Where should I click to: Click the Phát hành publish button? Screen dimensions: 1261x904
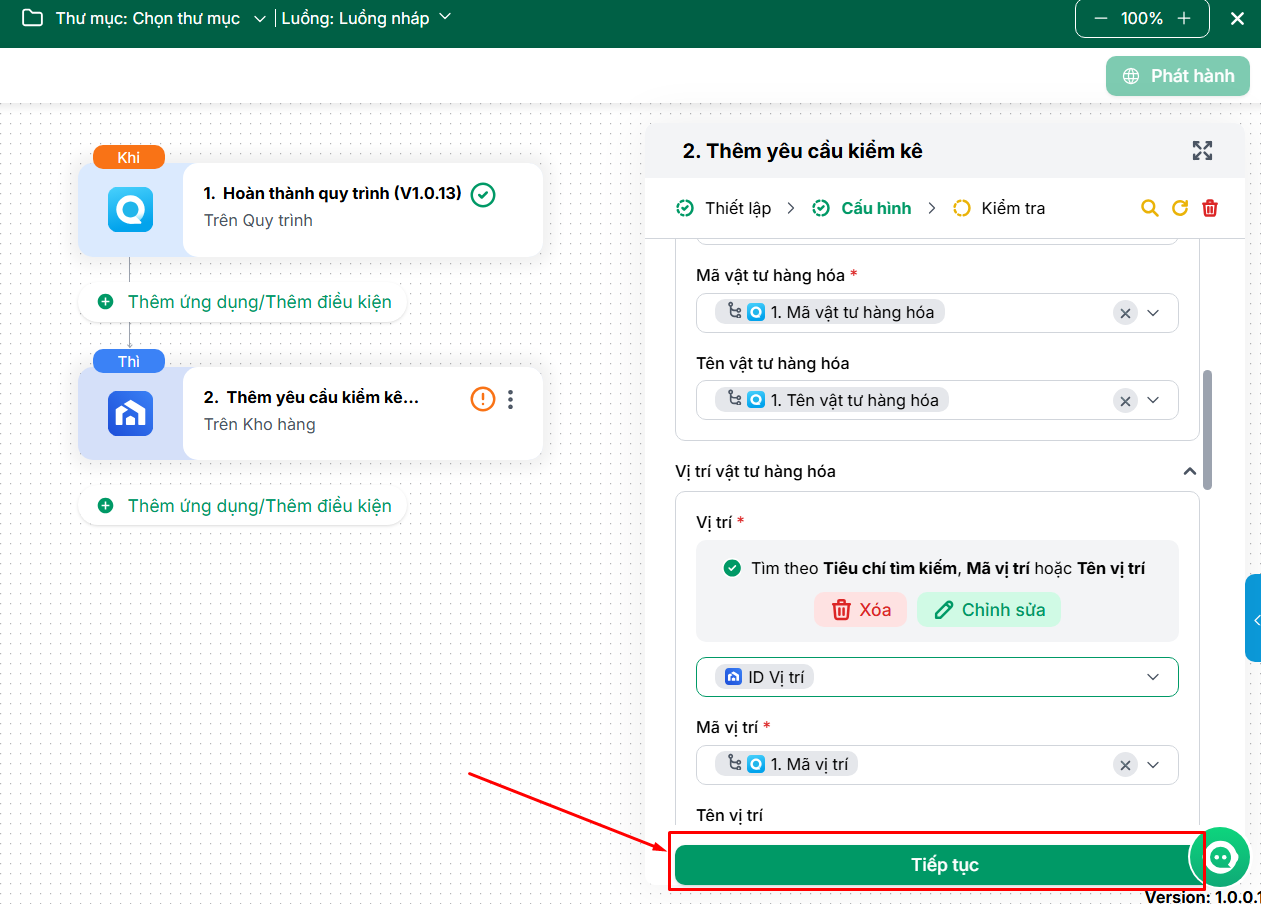pos(1178,76)
